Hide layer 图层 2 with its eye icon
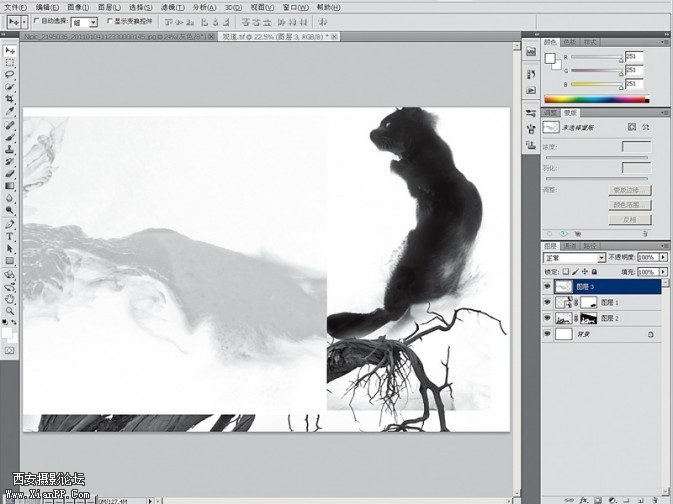The image size is (673, 504). click(547, 318)
